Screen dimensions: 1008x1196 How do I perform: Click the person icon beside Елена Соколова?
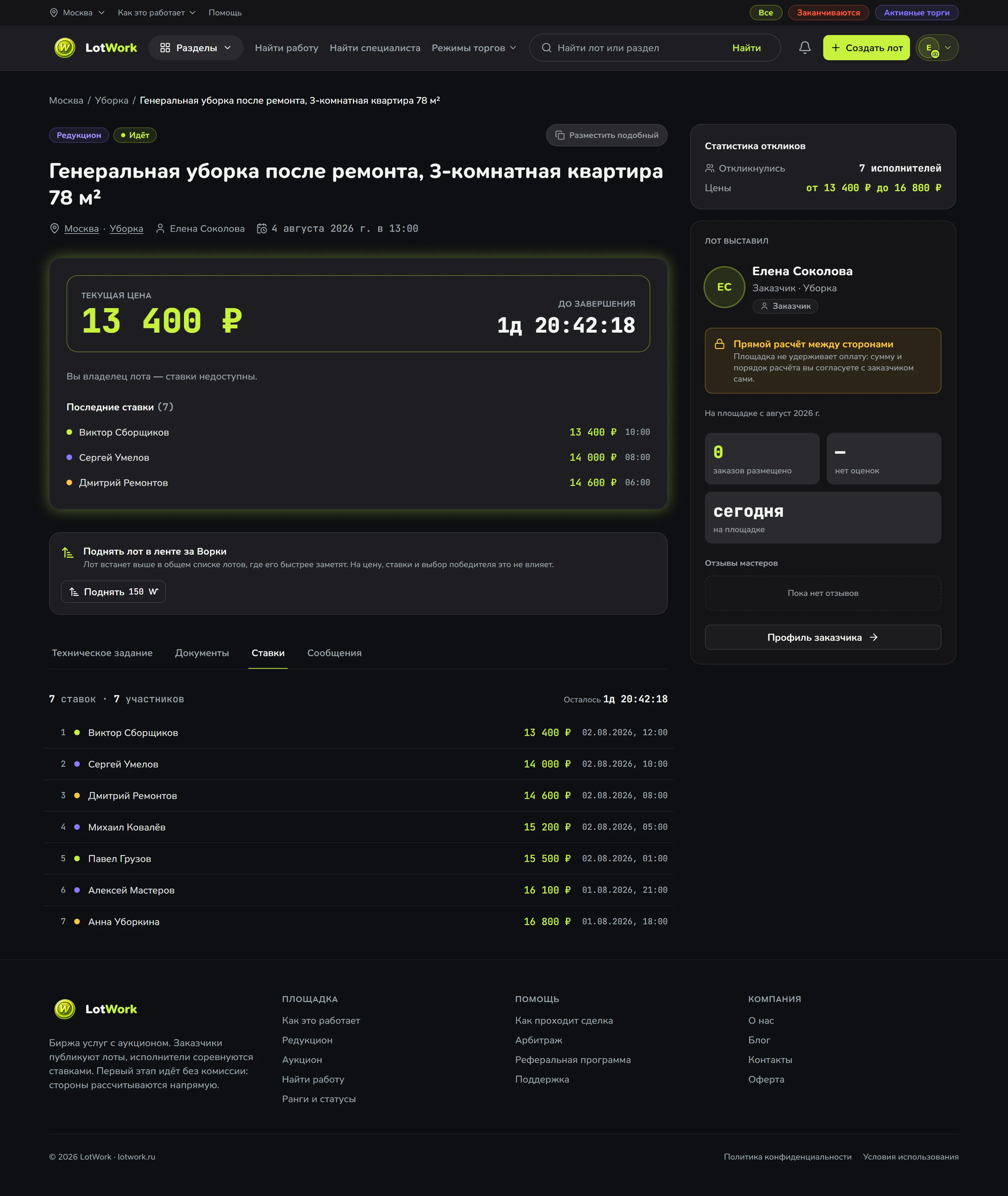pos(161,229)
